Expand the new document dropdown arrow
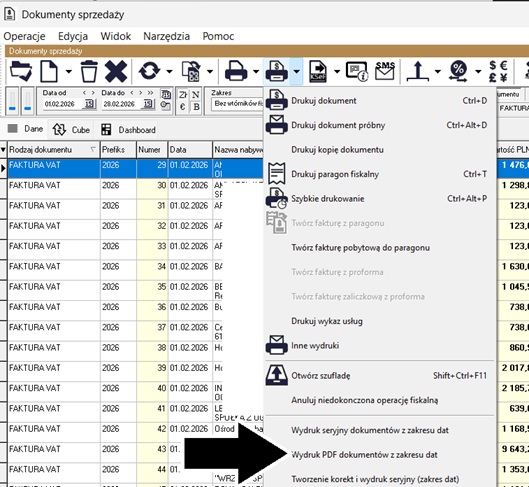Image resolution: width=529 pixels, height=487 pixels. click(x=68, y=71)
